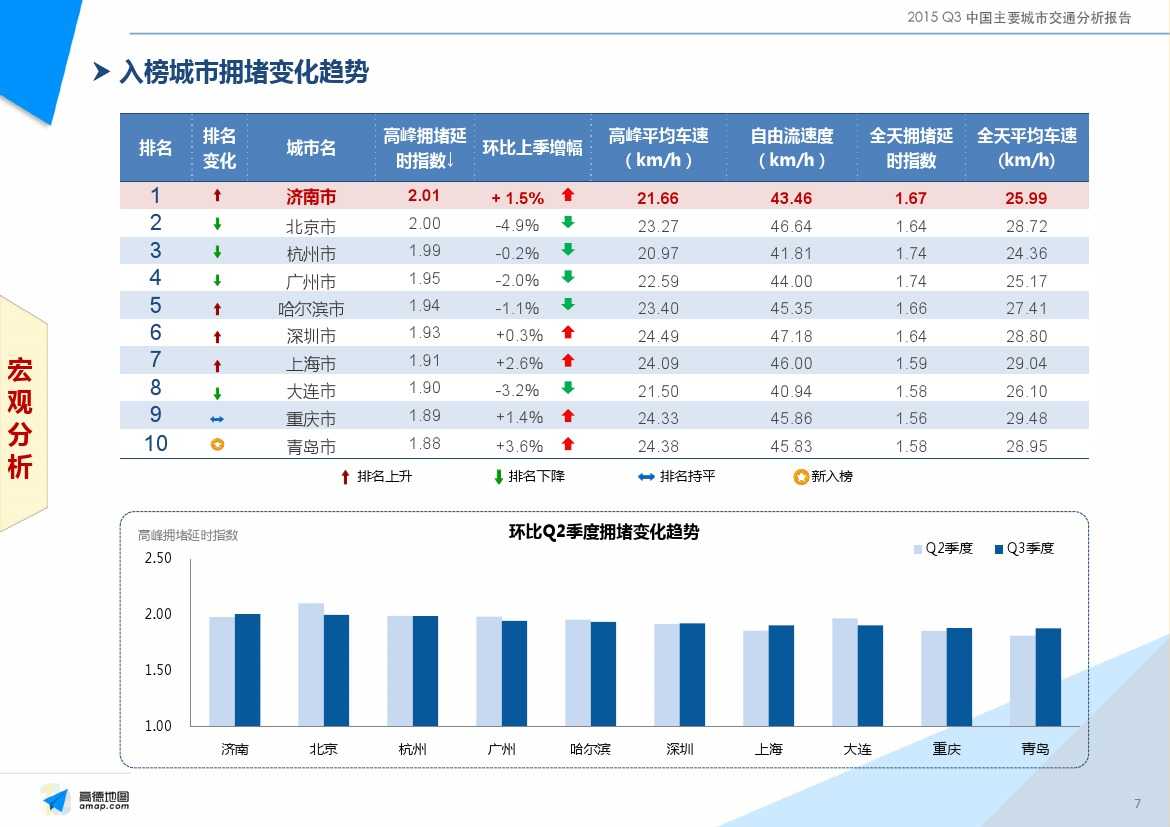Click the 青岛 Q3 dark blue bar
The width and height of the screenshot is (1170, 827).
[x=1048, y=676]
